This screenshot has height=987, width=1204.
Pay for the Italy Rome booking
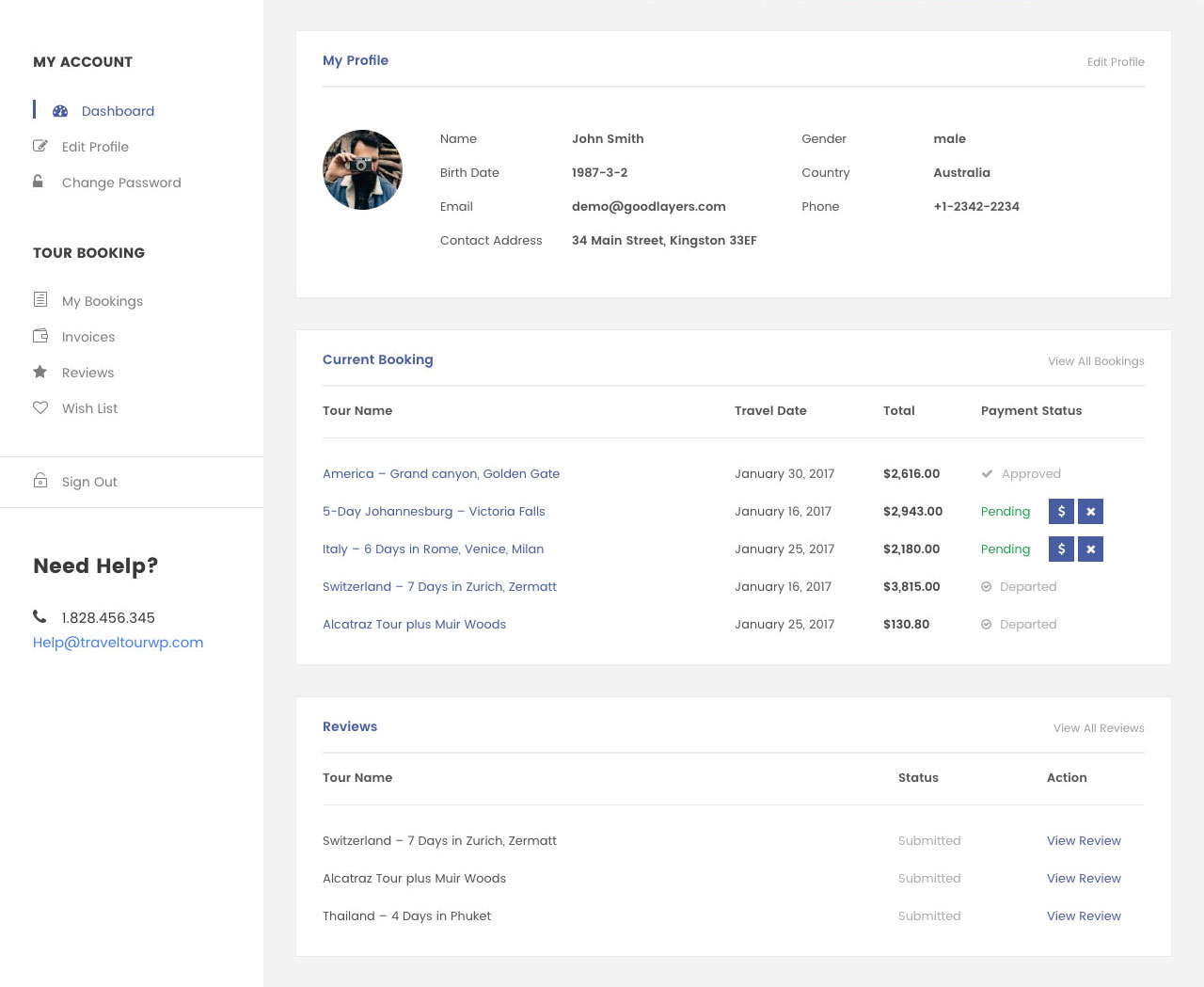pos(1061,549)
